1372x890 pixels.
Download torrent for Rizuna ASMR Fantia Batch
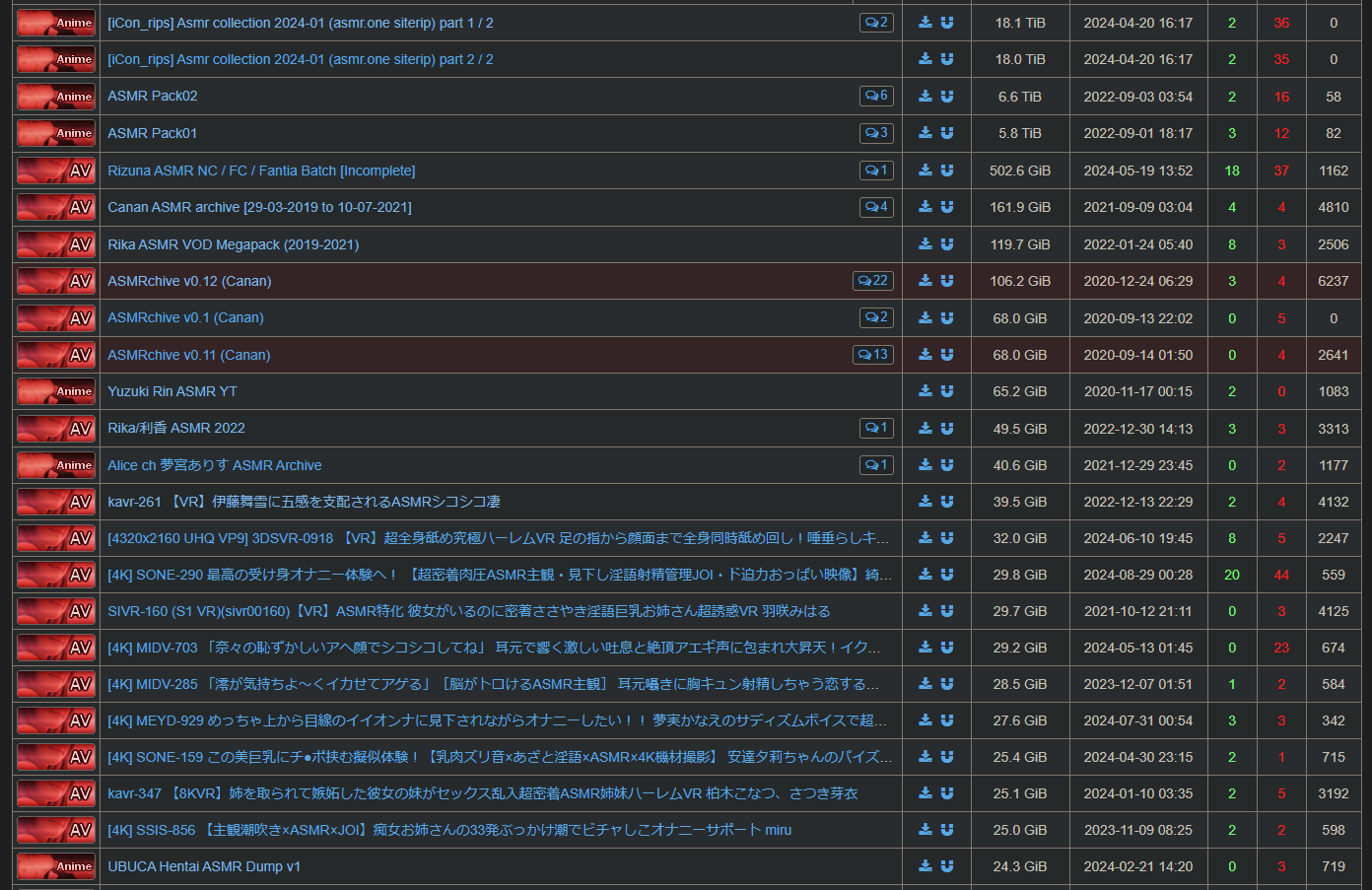point(926,171)
